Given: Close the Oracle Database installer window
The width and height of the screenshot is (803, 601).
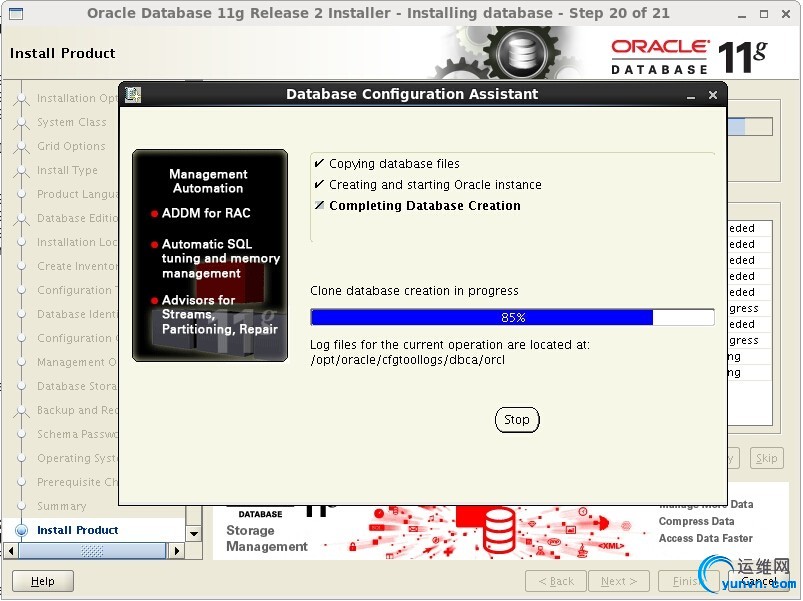Looking at the screenshot, I should point(786,14).
